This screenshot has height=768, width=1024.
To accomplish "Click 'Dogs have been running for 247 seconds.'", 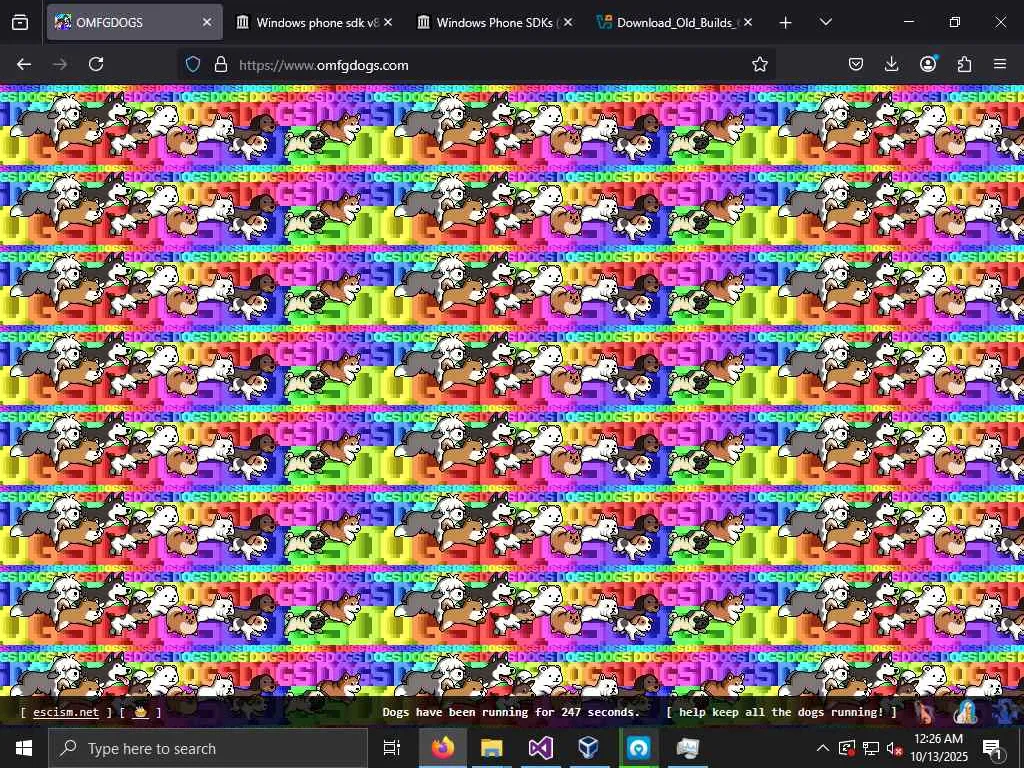I will point(511,712).
